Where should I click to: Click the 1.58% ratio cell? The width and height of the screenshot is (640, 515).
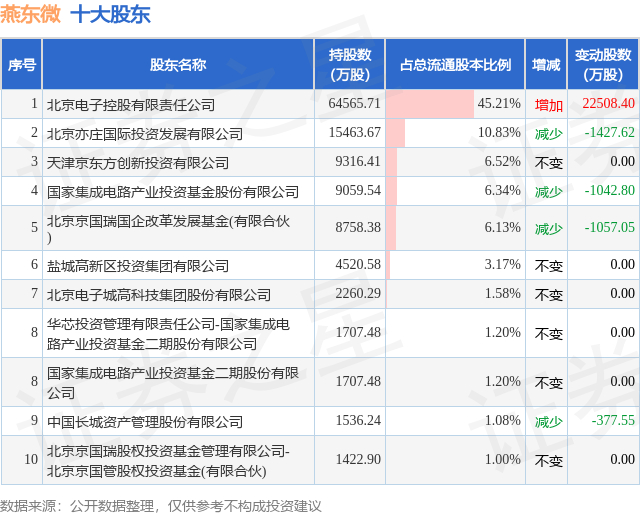pyautogui.click(x=455, y=293)
